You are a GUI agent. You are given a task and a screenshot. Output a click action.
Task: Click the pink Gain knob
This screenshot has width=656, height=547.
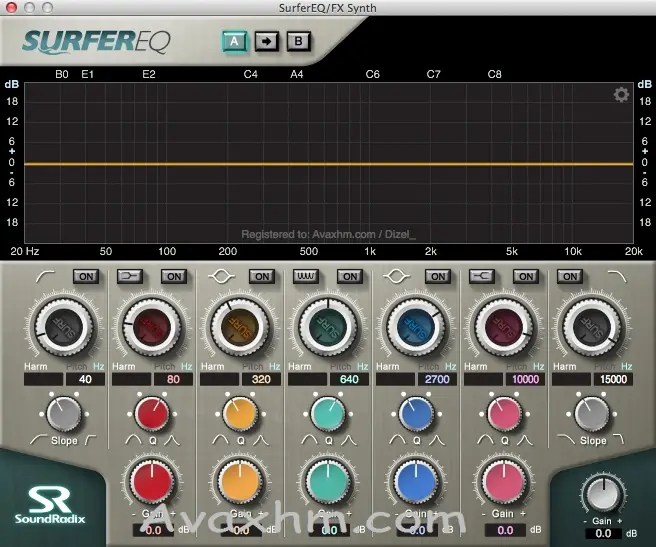504,482
